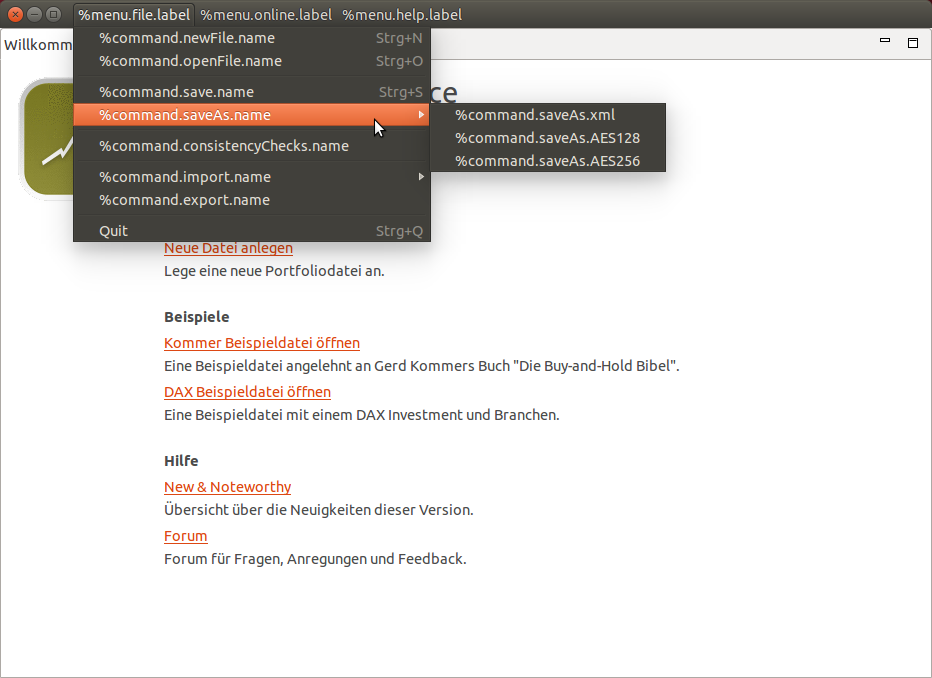The height and width of the screenshot is (678, 932).
Task: Close the %menu.file.label menu in the menu bar
Action: click(134, 15)
